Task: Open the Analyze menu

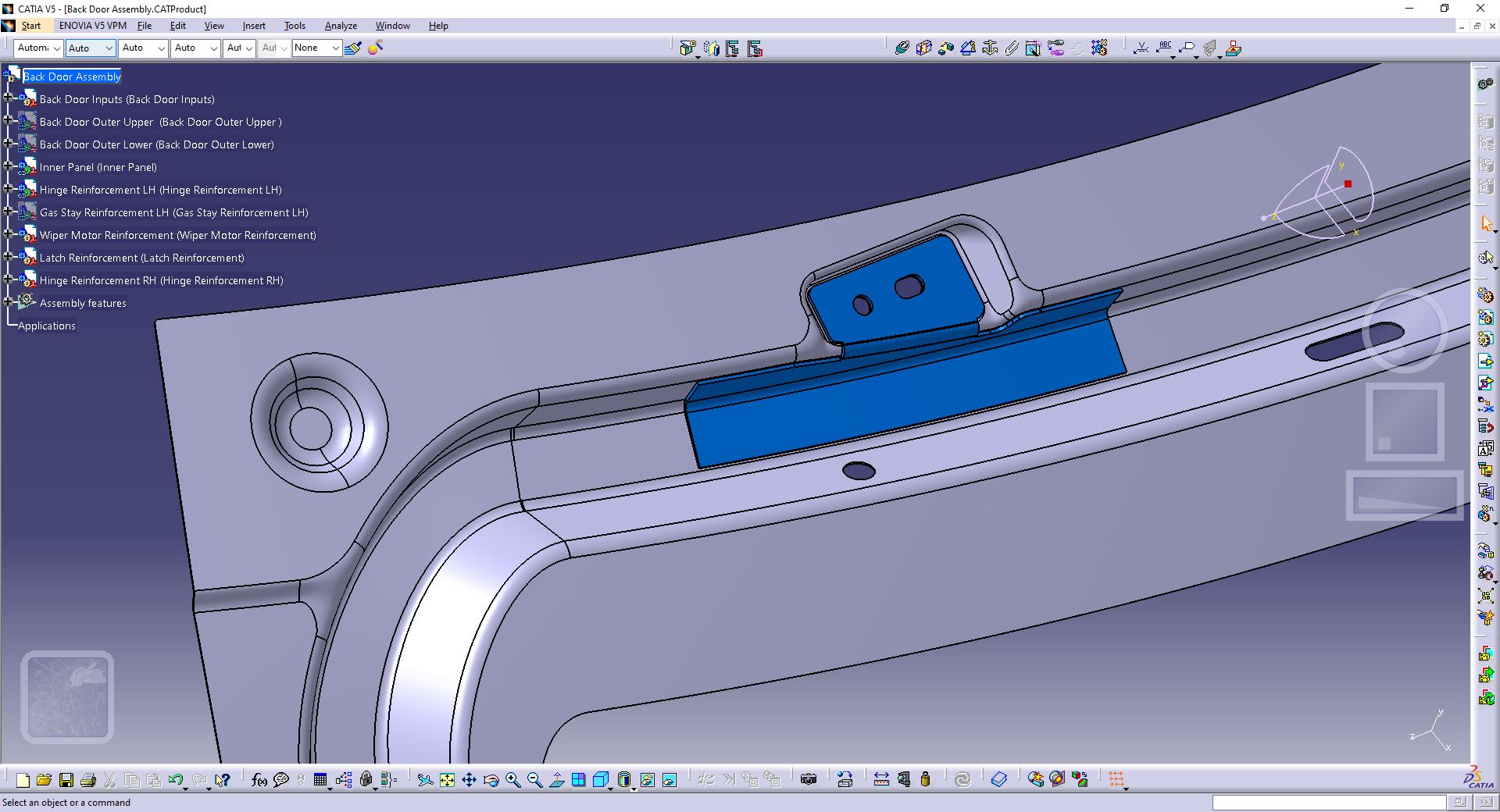Action: pos(341,26)
